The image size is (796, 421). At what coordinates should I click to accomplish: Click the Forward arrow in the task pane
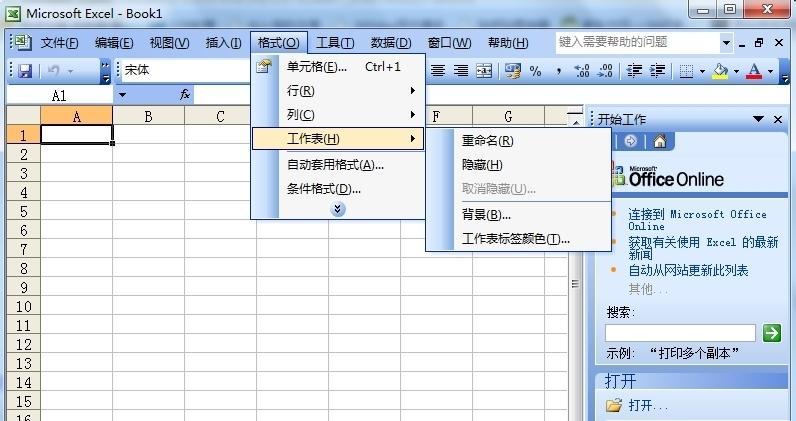[x=631, y=141]
